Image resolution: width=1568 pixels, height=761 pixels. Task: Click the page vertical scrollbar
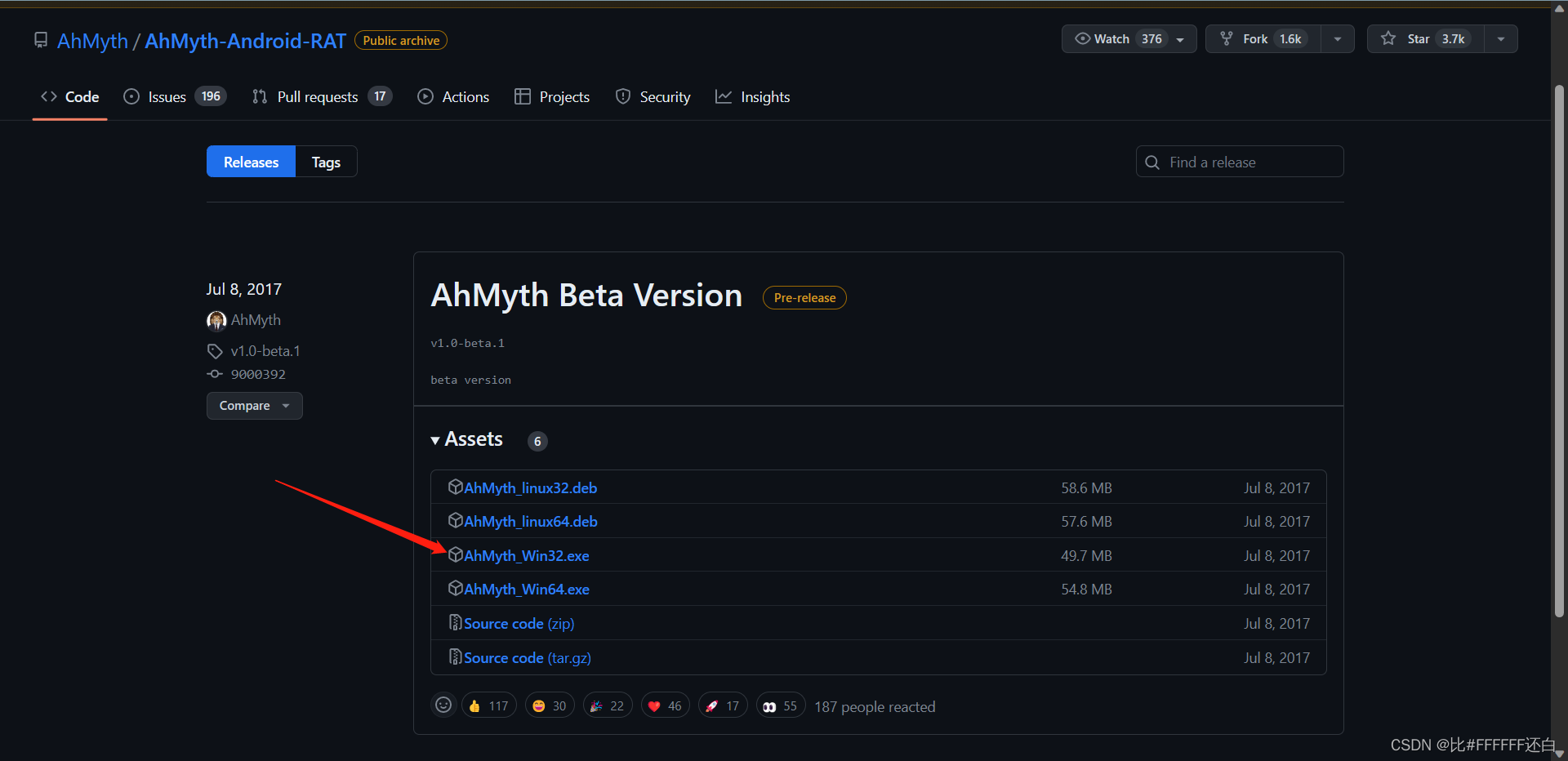[x=1559, y=351]
